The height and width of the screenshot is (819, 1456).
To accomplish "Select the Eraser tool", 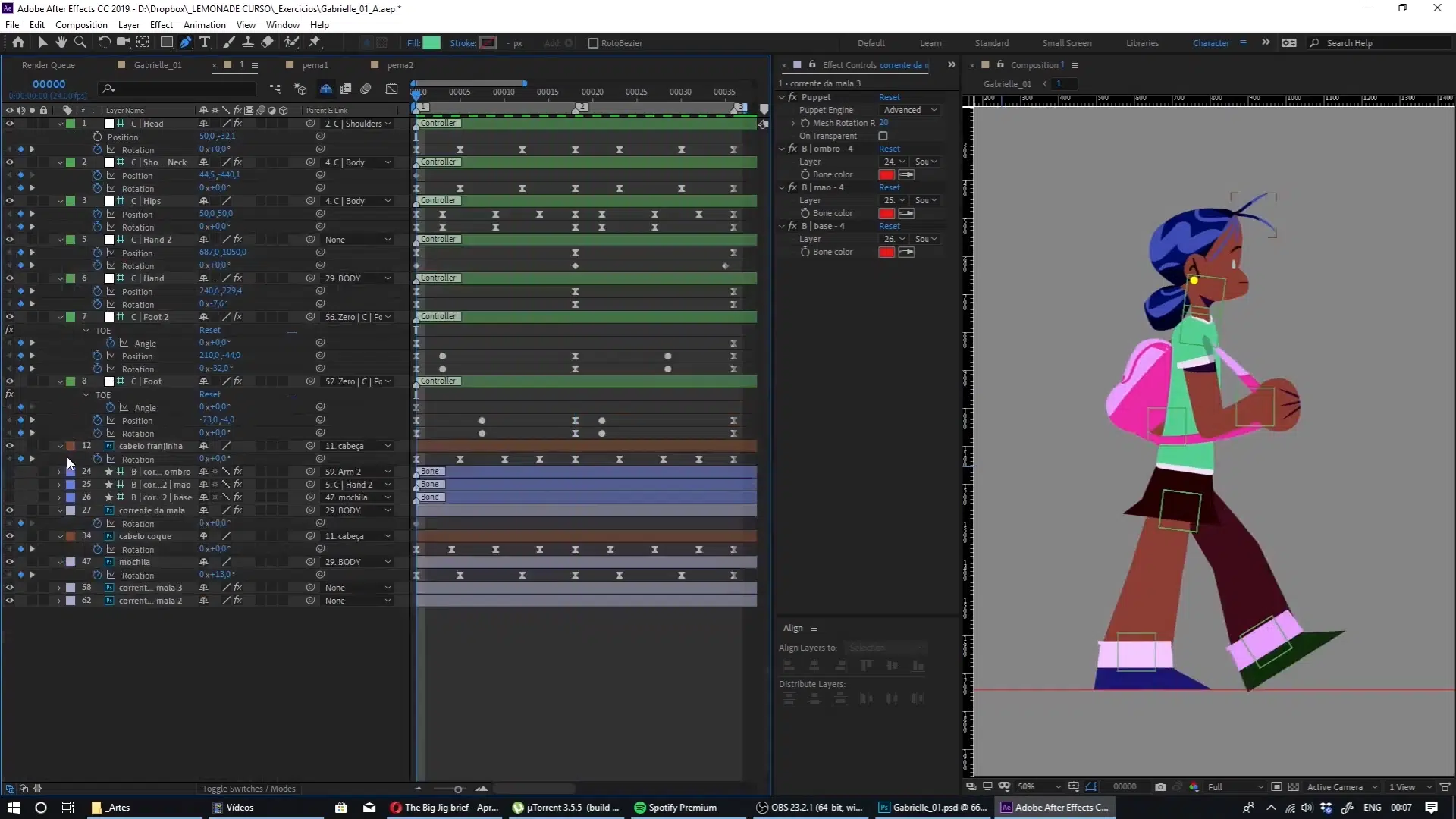I will tap(268, 42).
